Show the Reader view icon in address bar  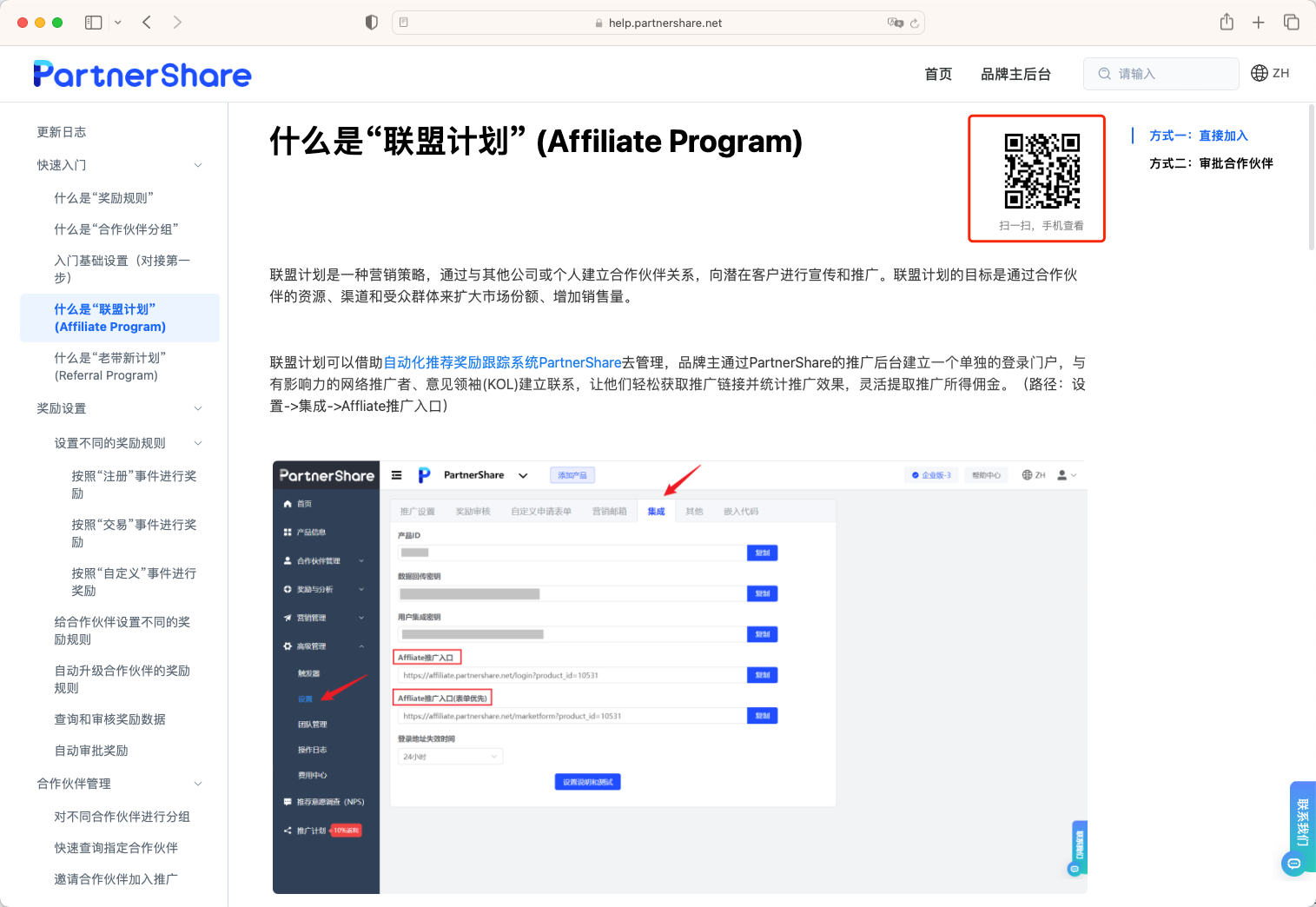point(404,23)
